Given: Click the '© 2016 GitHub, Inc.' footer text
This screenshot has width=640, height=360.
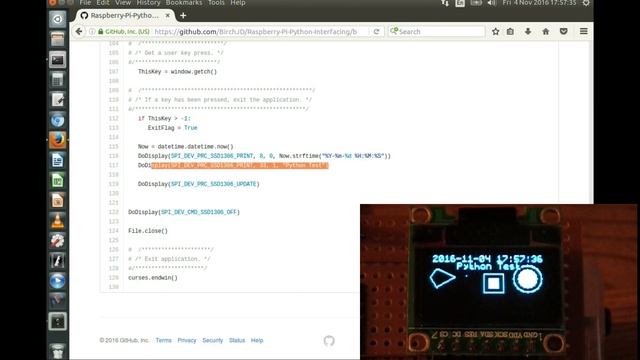Looking at the screenshot, I should tap(124, 340).
